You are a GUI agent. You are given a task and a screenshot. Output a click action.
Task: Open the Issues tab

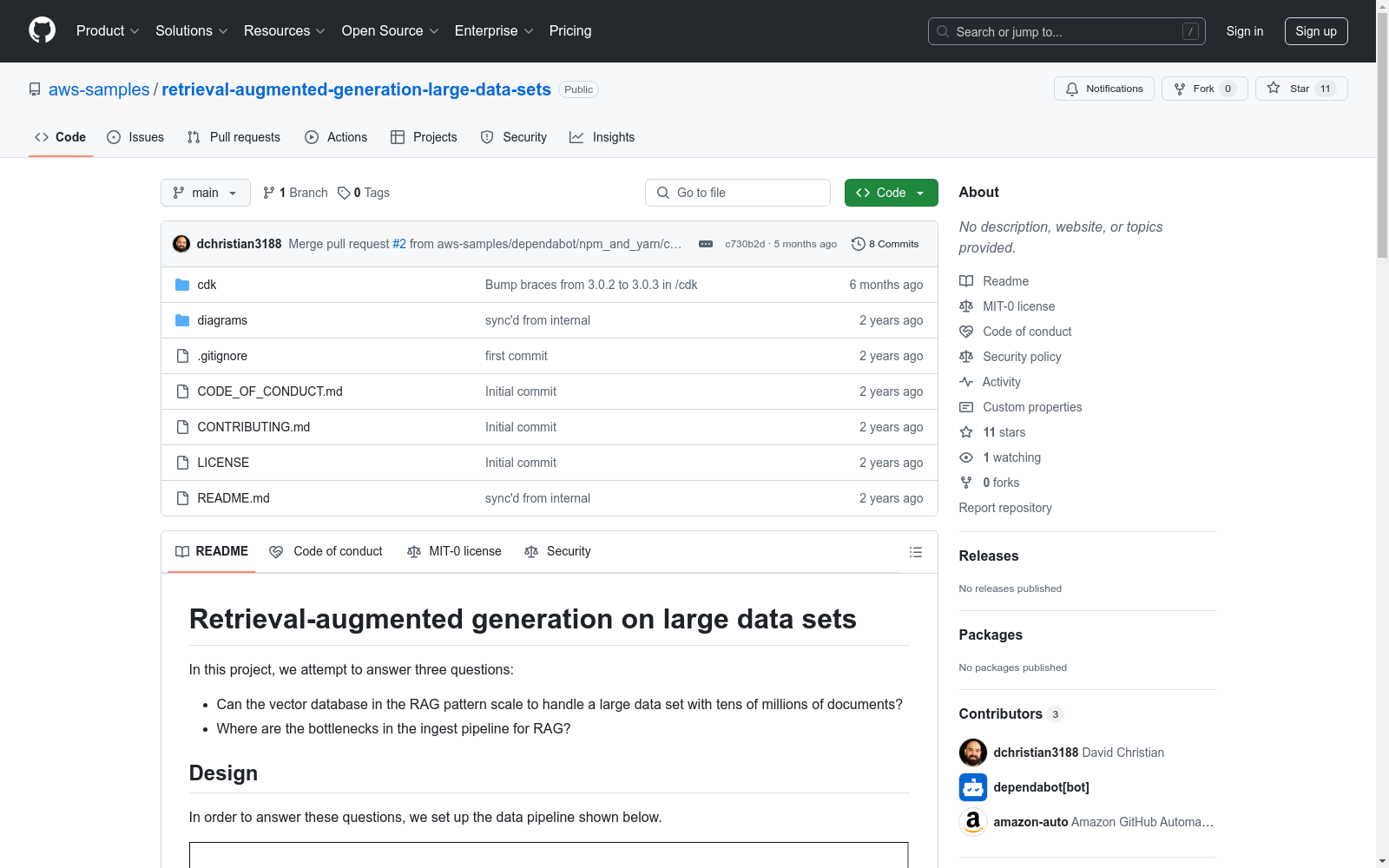click(x=135, y=137)
